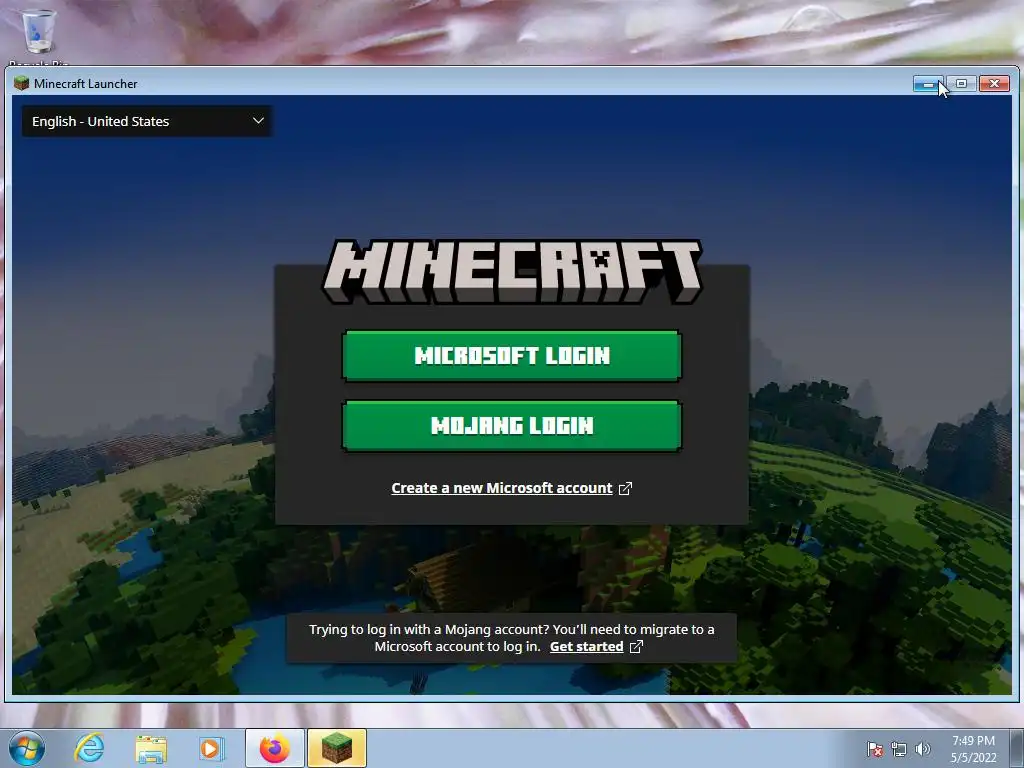The image size is (1024, 768).
Task: Open the Get started migration link
Action: pyautogui.click(x=586, y=647)
